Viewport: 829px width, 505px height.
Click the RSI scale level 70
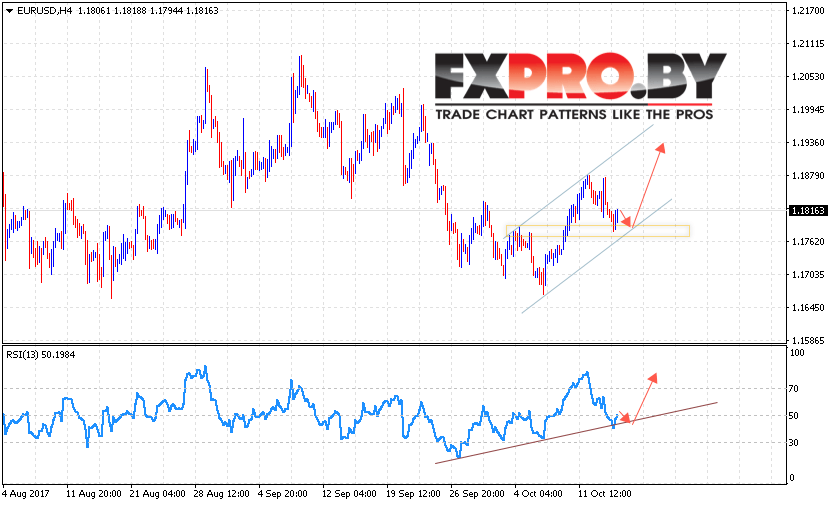[794, 389]
